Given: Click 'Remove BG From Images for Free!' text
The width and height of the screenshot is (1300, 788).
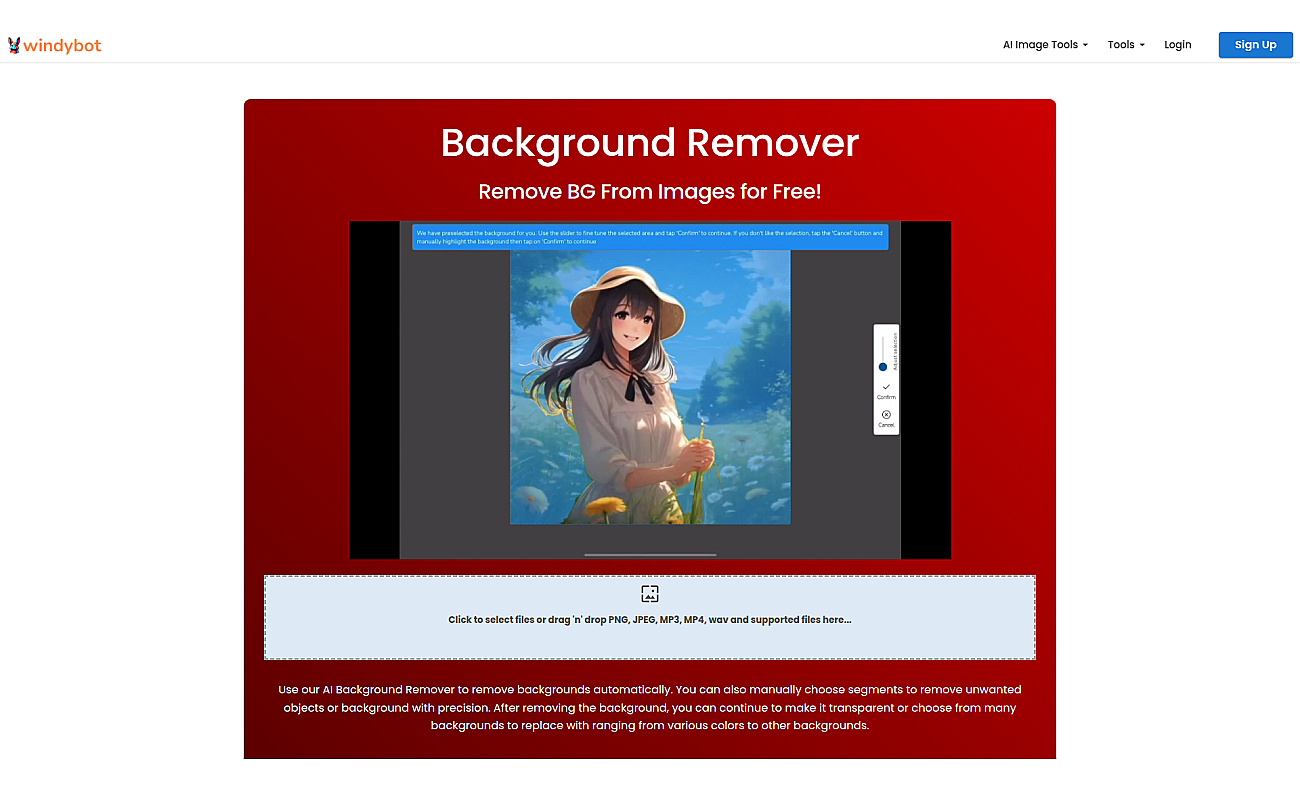Looking at the screenshot, I should [650, 192].
